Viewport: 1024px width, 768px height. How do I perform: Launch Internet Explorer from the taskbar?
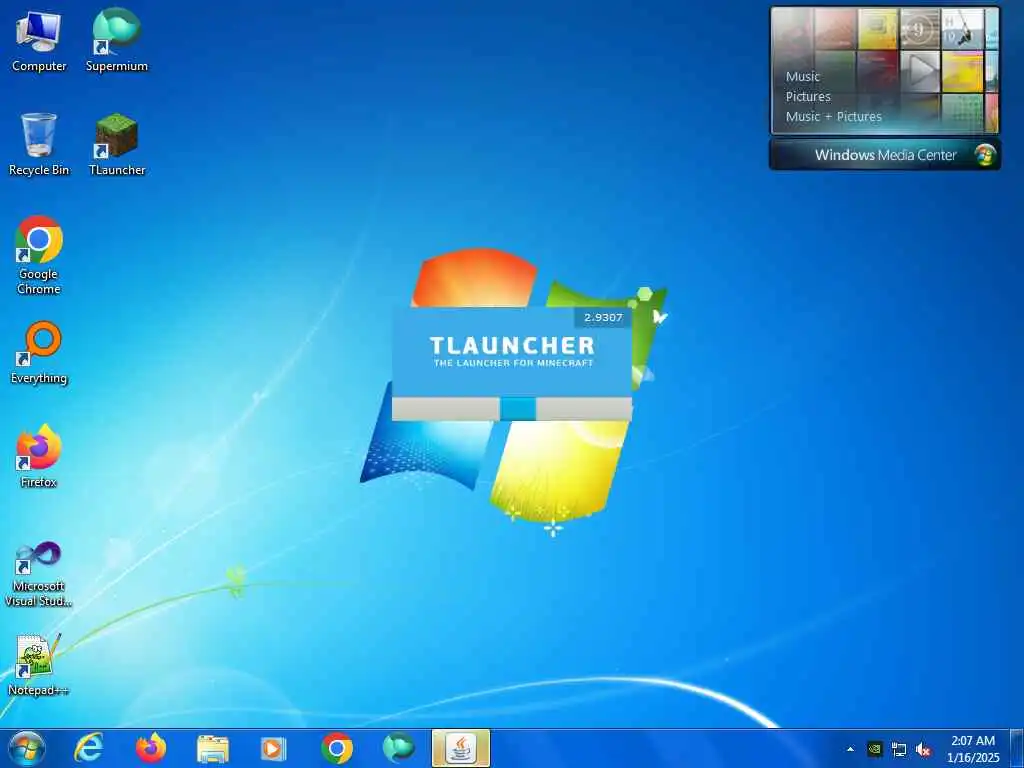coord(89,748)
